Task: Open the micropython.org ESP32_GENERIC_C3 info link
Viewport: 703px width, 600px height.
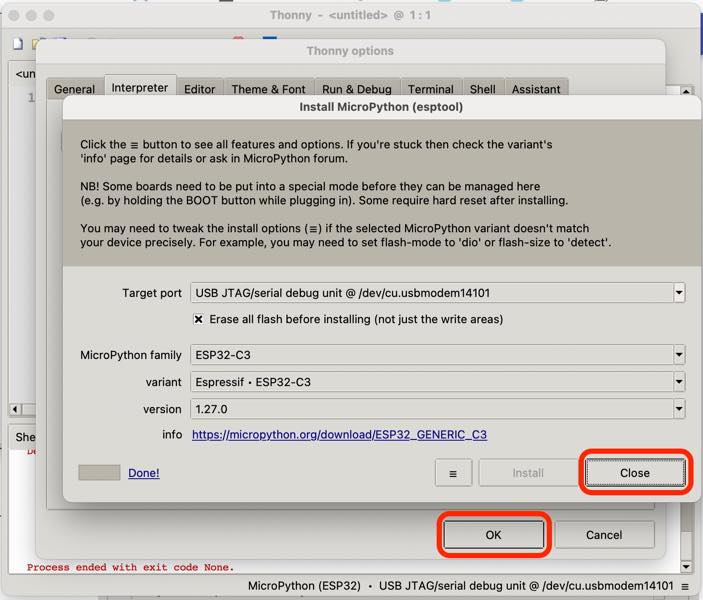Action: [339, 435]
